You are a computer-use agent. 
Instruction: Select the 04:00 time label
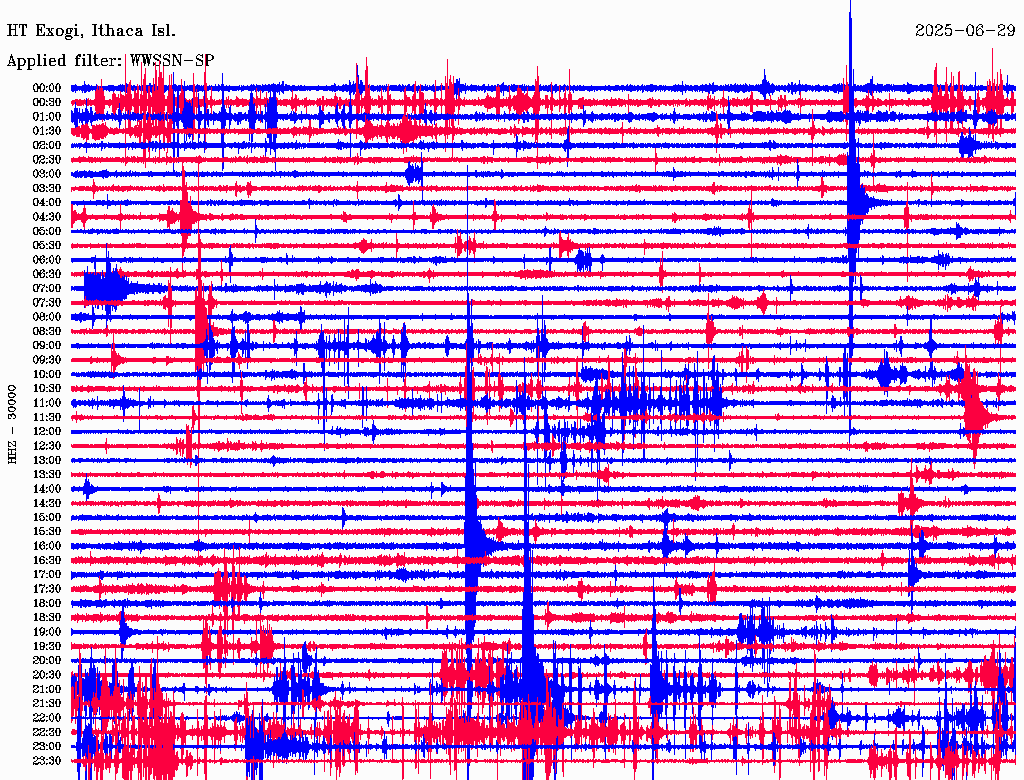point(47,203)
